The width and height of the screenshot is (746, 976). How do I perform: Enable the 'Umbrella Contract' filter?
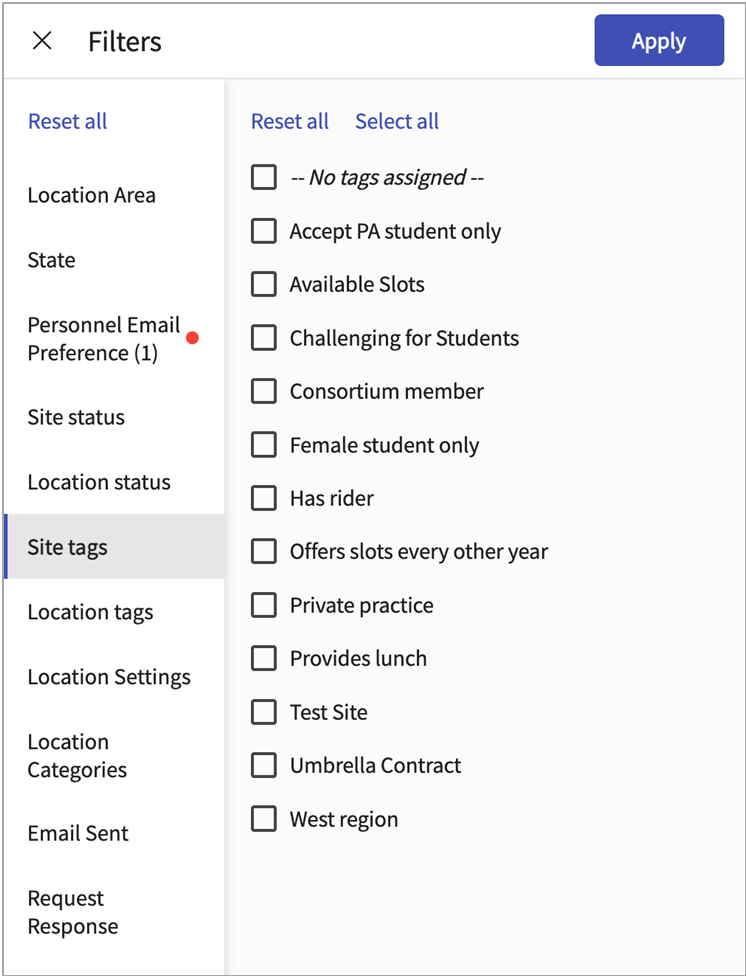click(263, 765)
